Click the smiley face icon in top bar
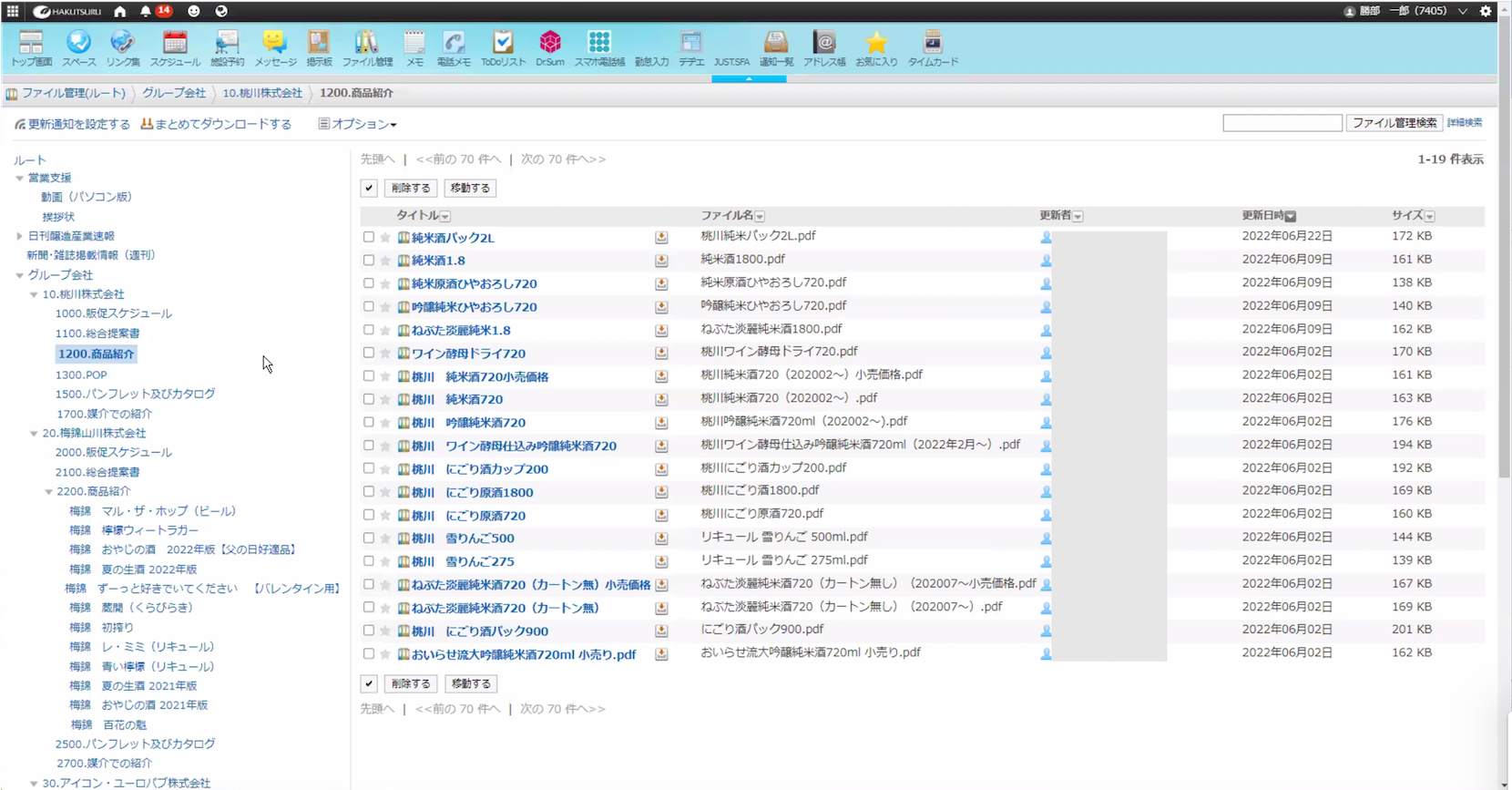Viewport: 1512px width, 790px height. click(194, 11)
